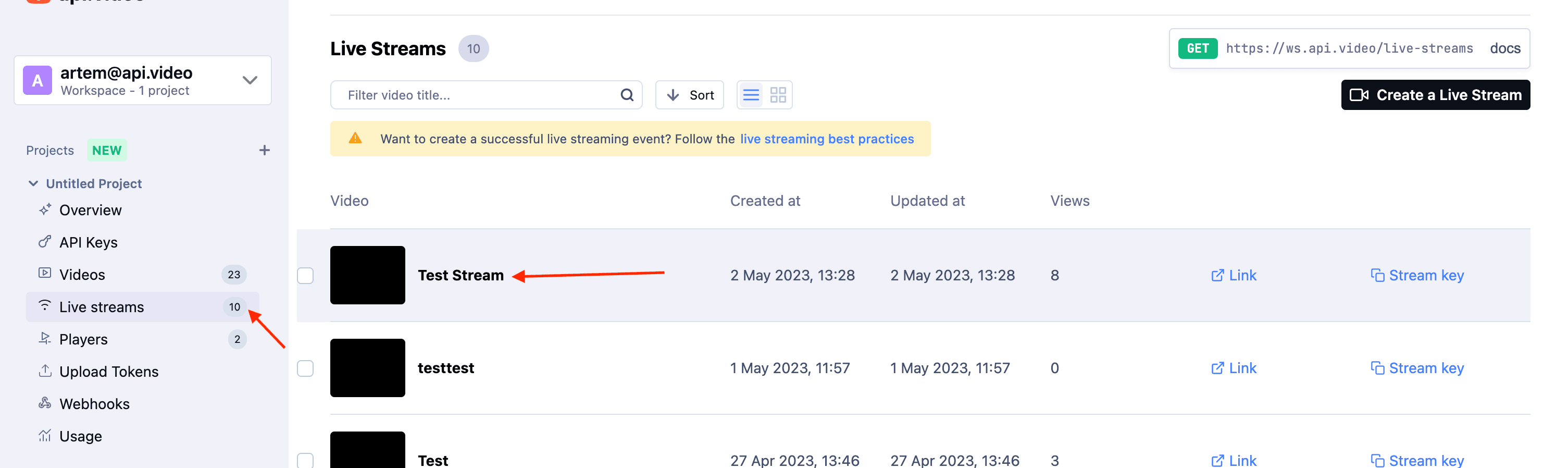Open Link for Test Stream
The image size is (1568, 468).
pos(1234,275)
